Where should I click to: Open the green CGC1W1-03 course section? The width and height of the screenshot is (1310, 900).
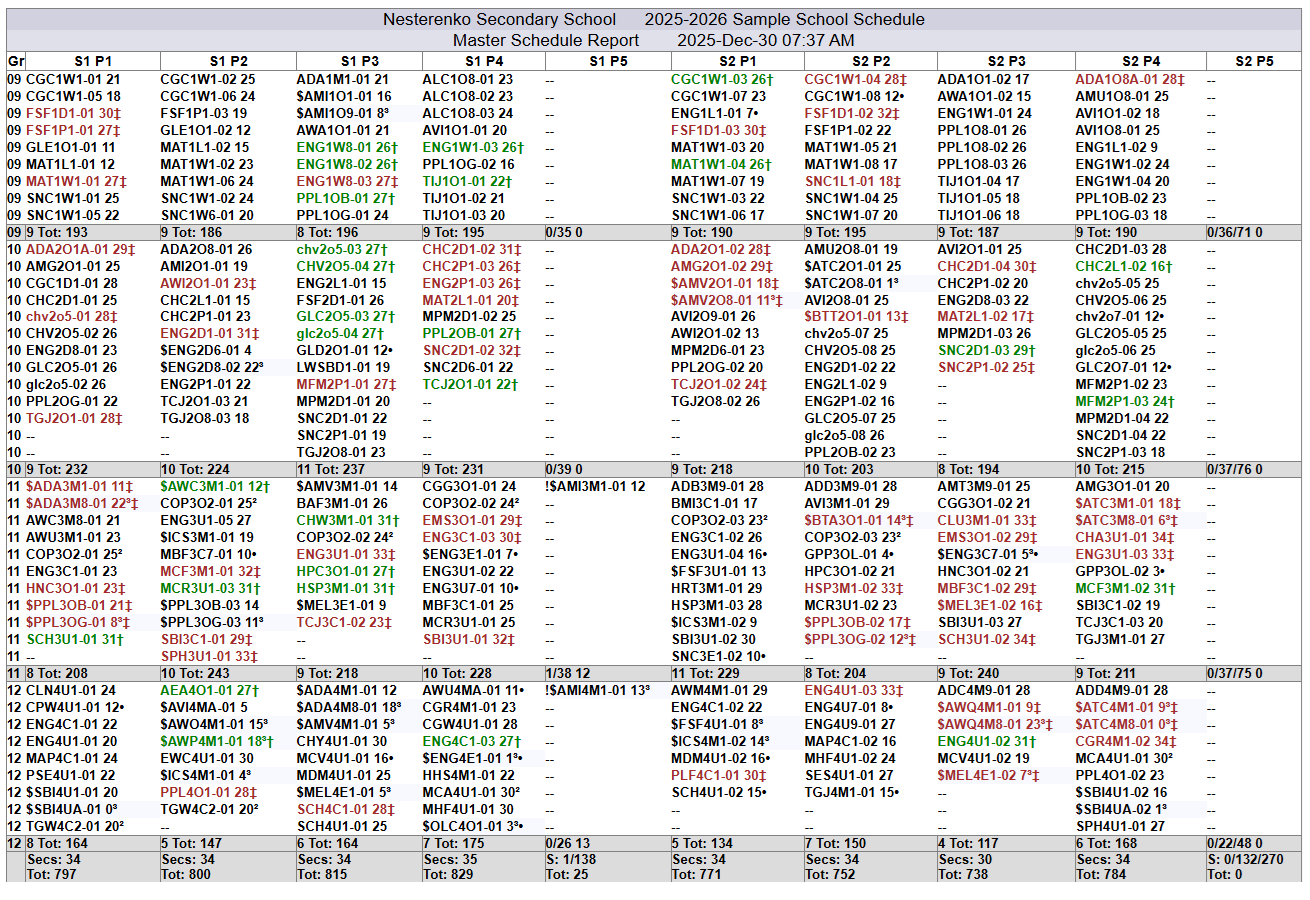[722, 79]
